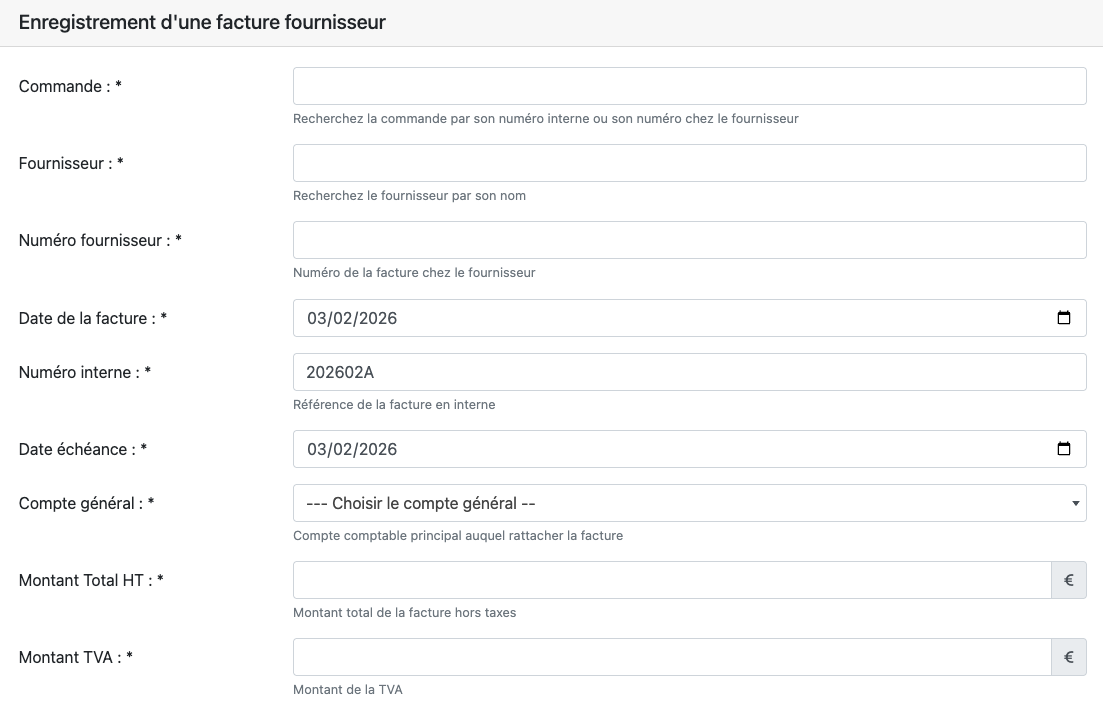Click into the Montant TVA input
The width and height of the screenshot is (1103, 712).
click(x=671, y=657)
